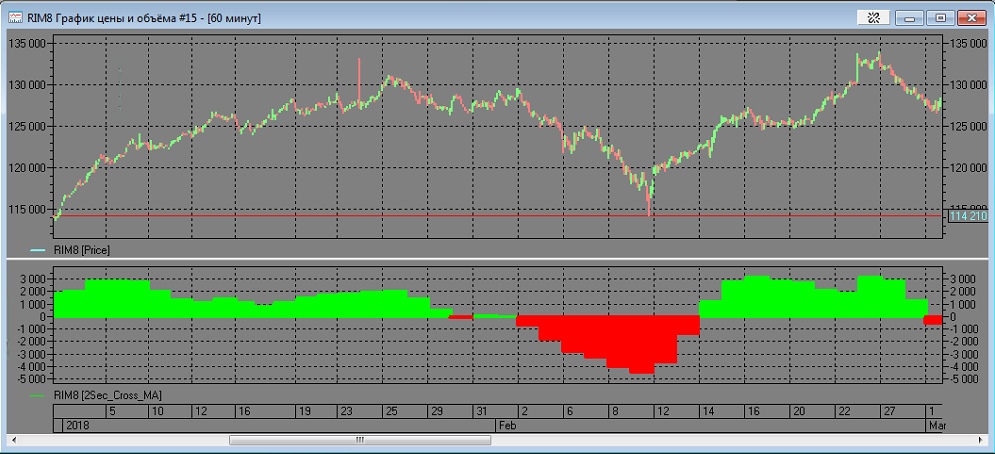This screenshot has height=454, width=995.
Task: Click the Feb month marker on time axis
Action: (507, 425)
